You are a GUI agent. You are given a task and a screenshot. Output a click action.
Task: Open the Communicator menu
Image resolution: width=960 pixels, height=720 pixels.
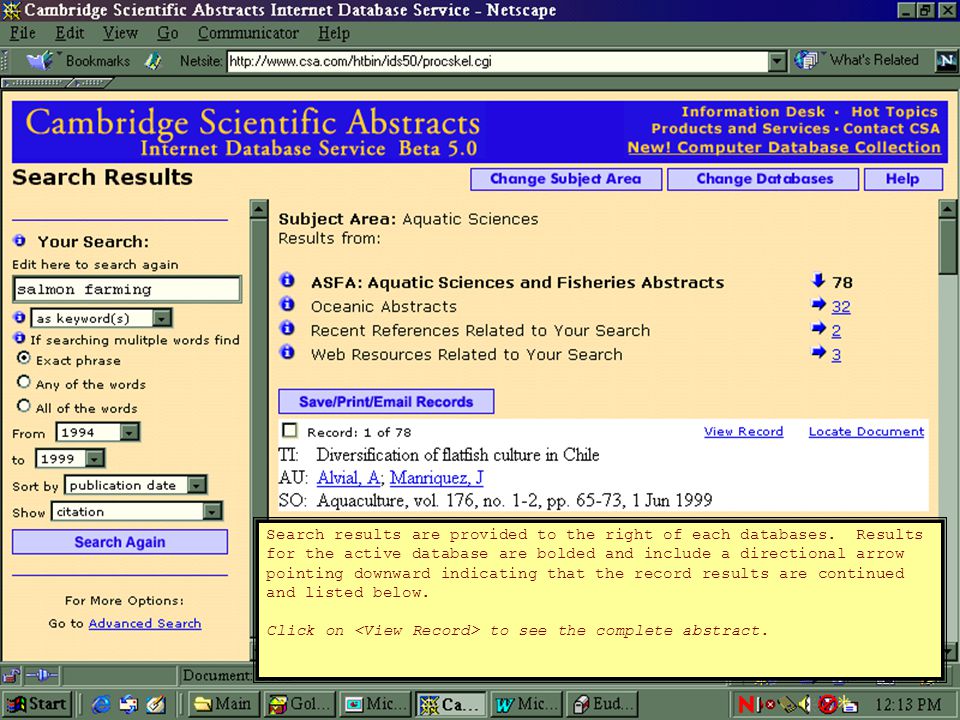248,33
